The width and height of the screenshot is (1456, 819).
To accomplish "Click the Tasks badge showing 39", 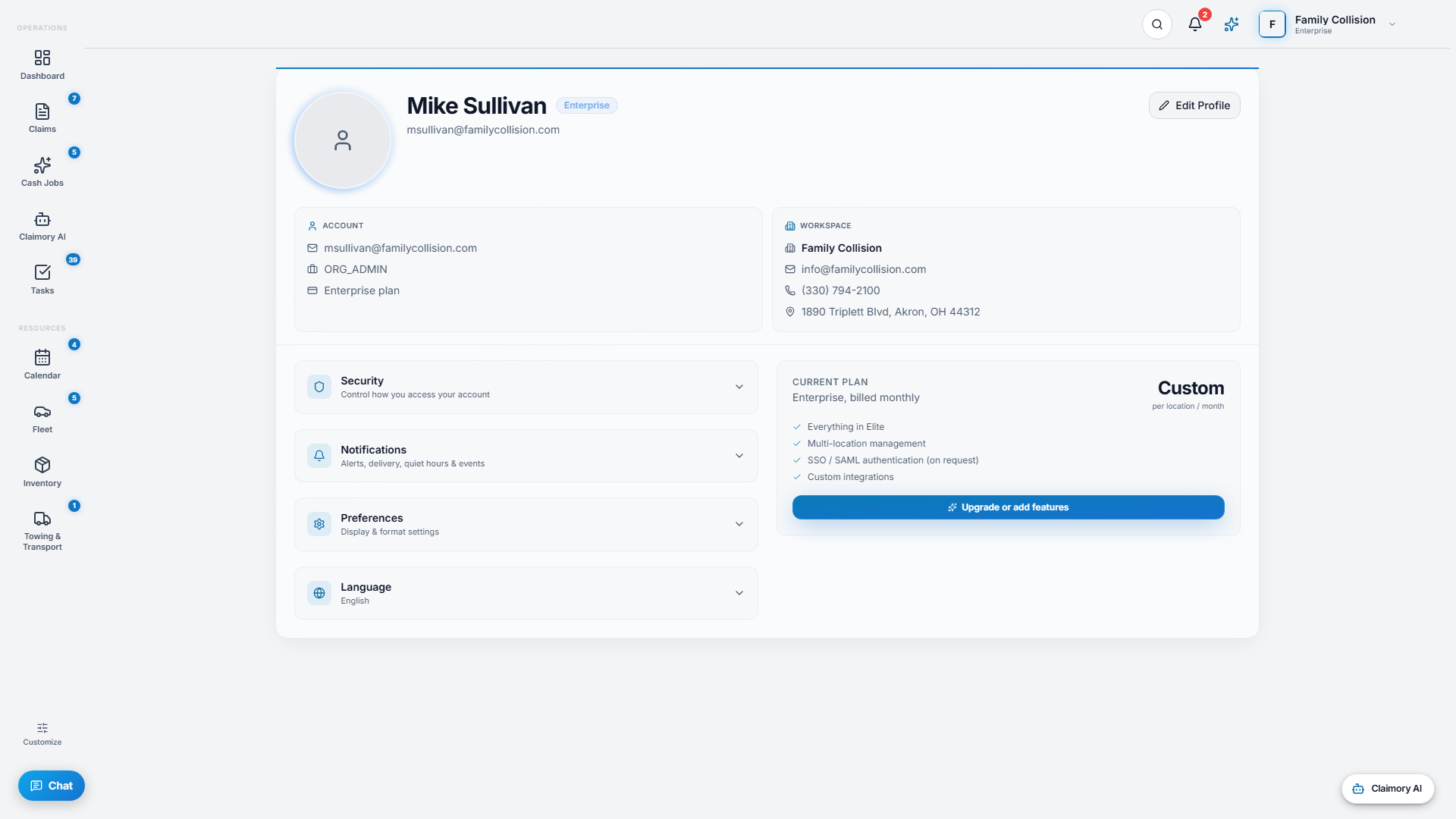I will pos(73,259).
